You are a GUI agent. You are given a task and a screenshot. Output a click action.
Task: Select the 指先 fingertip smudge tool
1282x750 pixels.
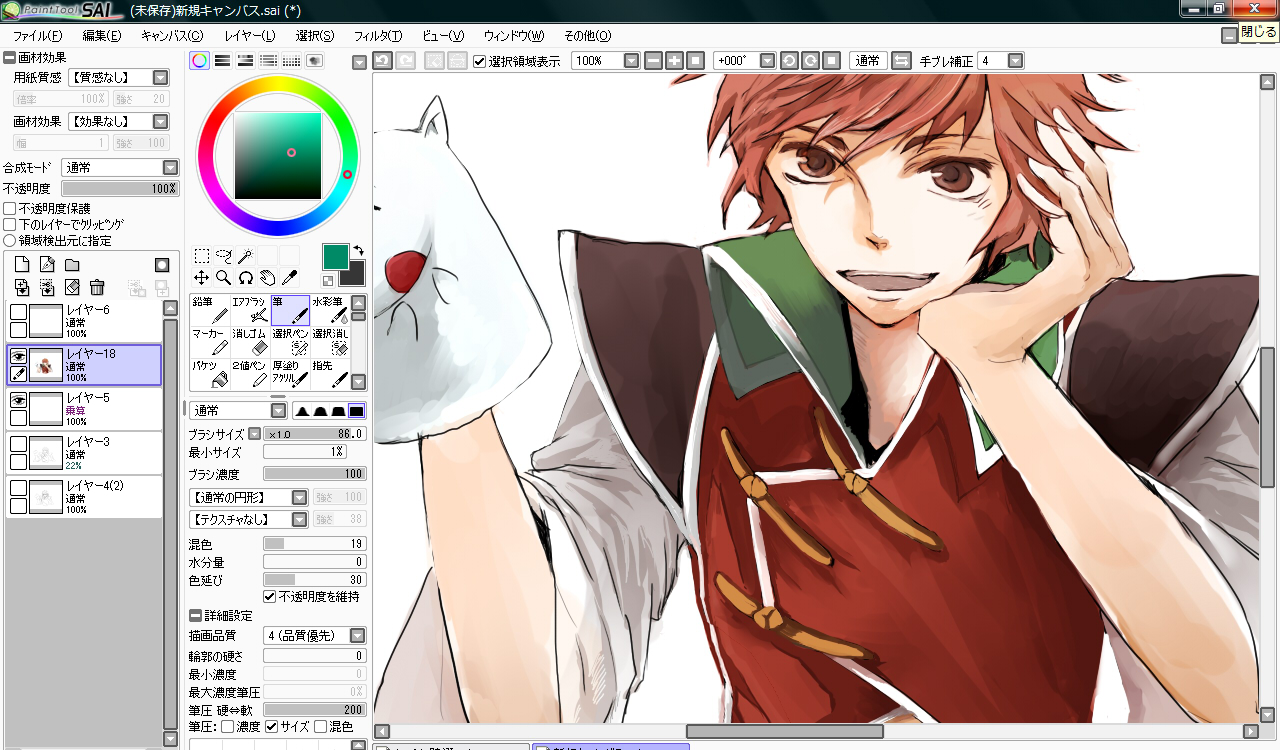pos(330,374)
